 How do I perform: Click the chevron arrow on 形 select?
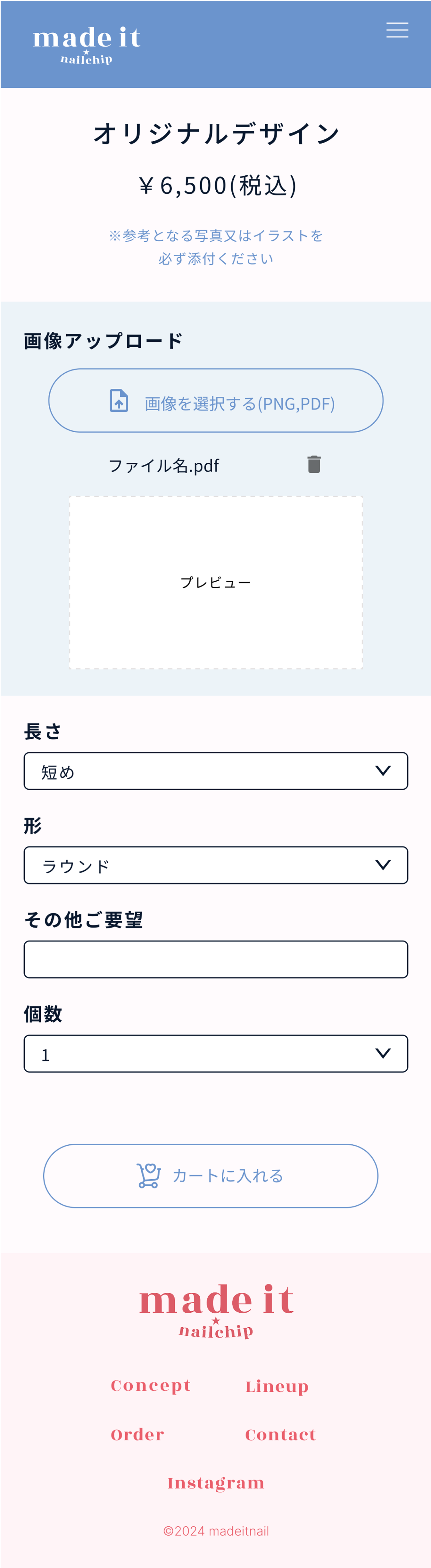(383, 865)
